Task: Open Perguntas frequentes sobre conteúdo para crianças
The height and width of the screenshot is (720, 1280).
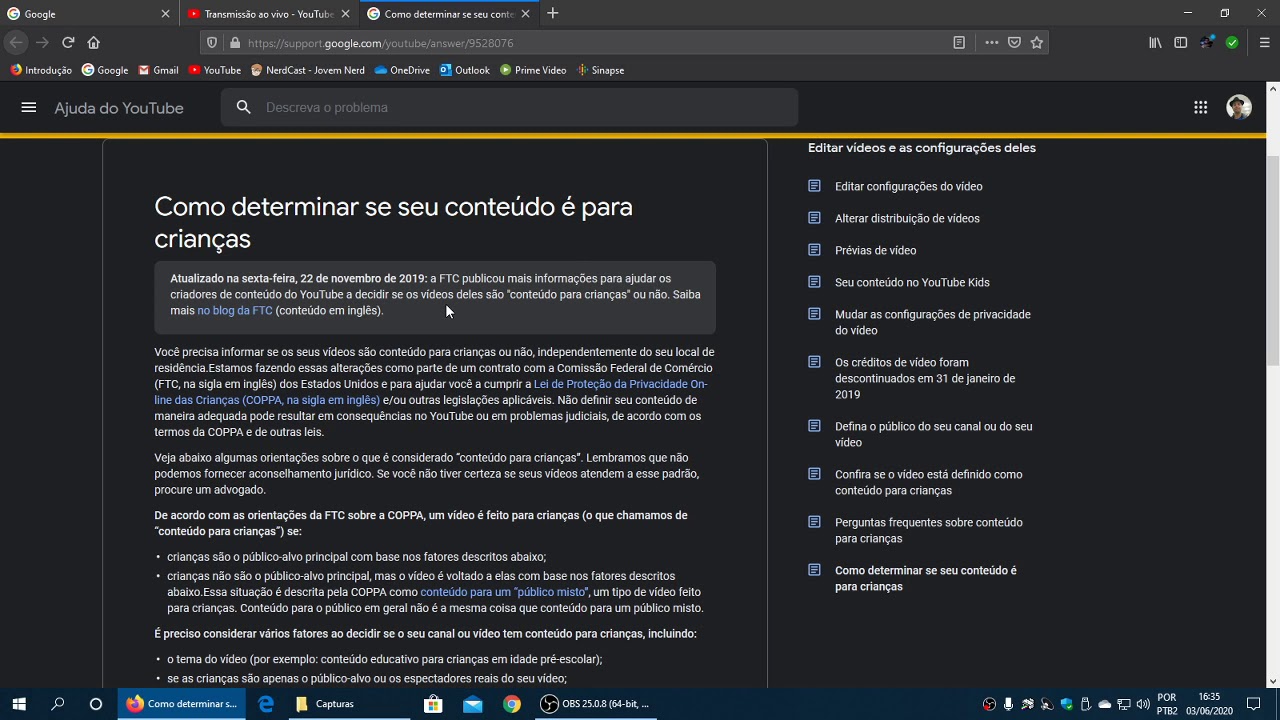Action: [x=929, y=530]
